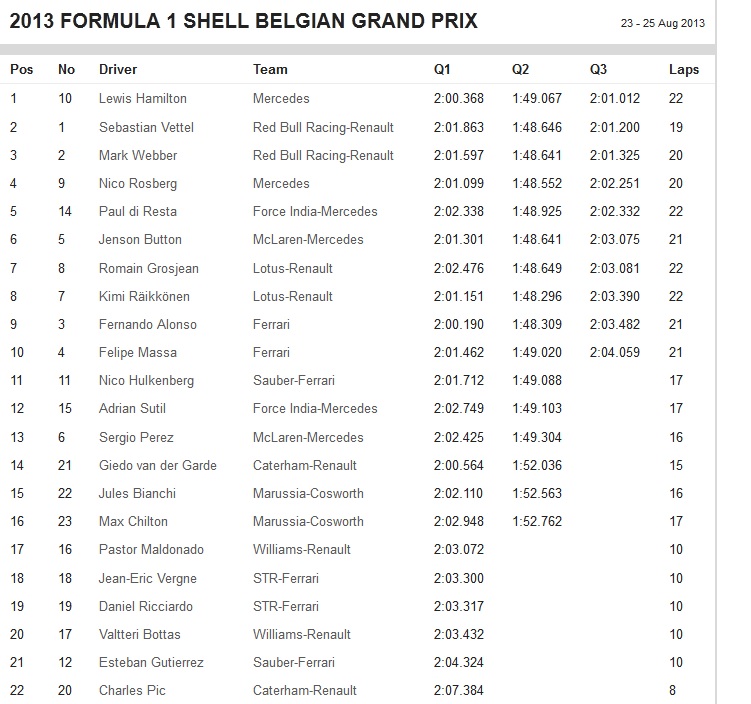Screen dimensions: 751x704
Task: Click Kimi Räikkönen's Q2 time 1:48.296
Action: tap(536, 296)
